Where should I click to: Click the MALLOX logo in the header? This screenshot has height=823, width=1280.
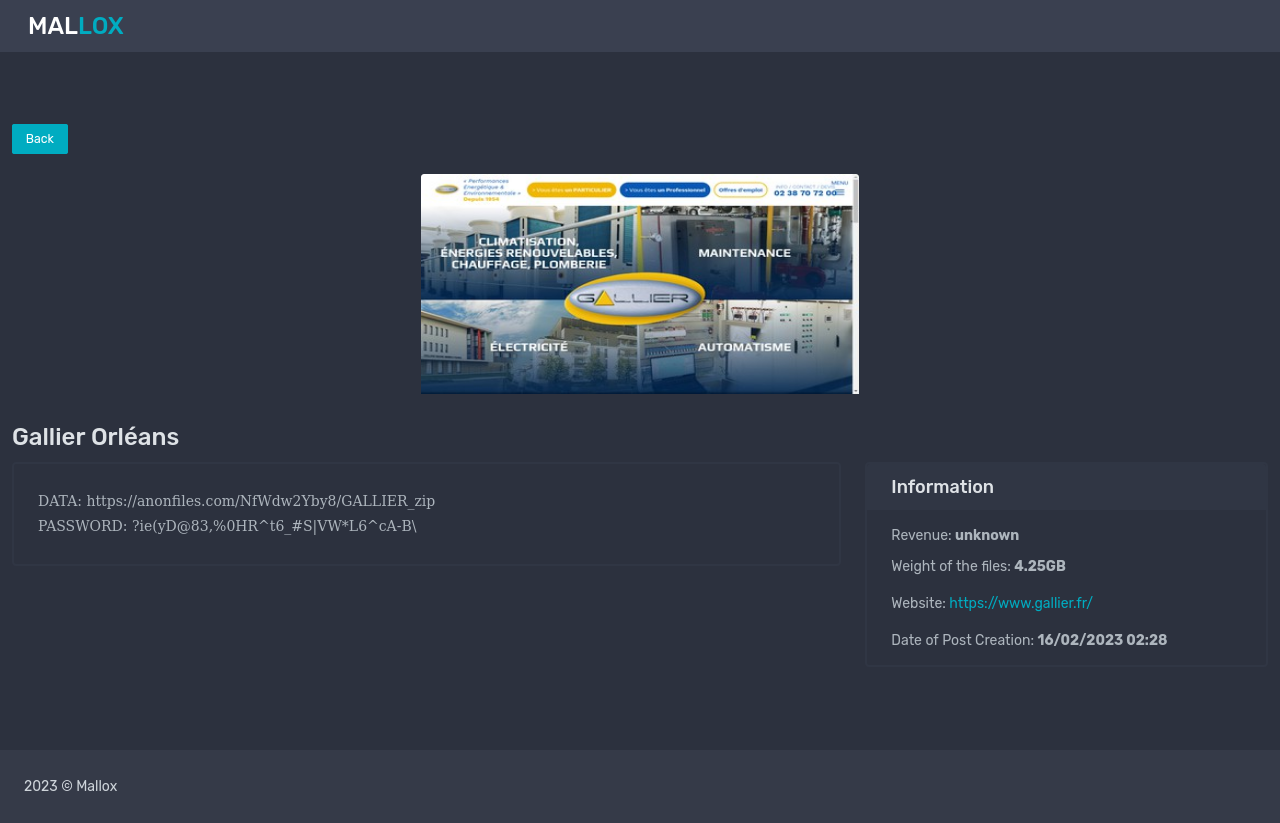pos(76,26)
